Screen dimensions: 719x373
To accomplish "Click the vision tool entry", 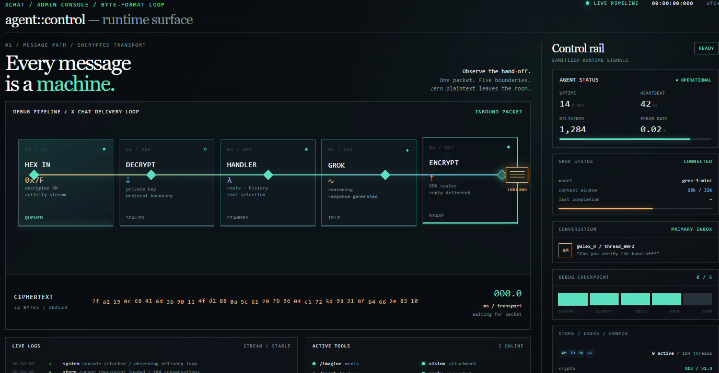I will (x=449, y=363).
